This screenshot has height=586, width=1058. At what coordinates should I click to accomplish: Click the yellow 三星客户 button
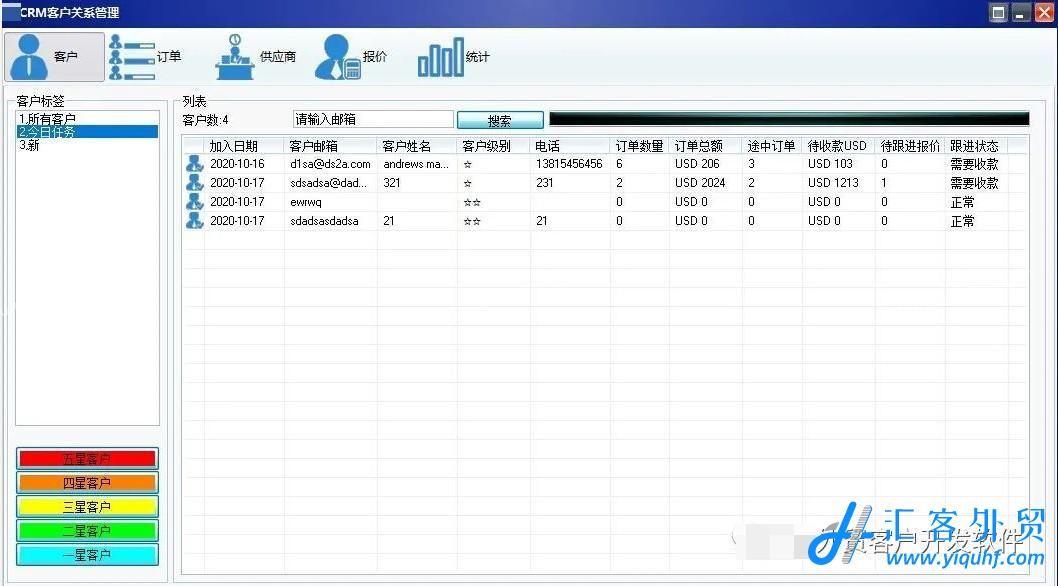[x=87, y=507]
